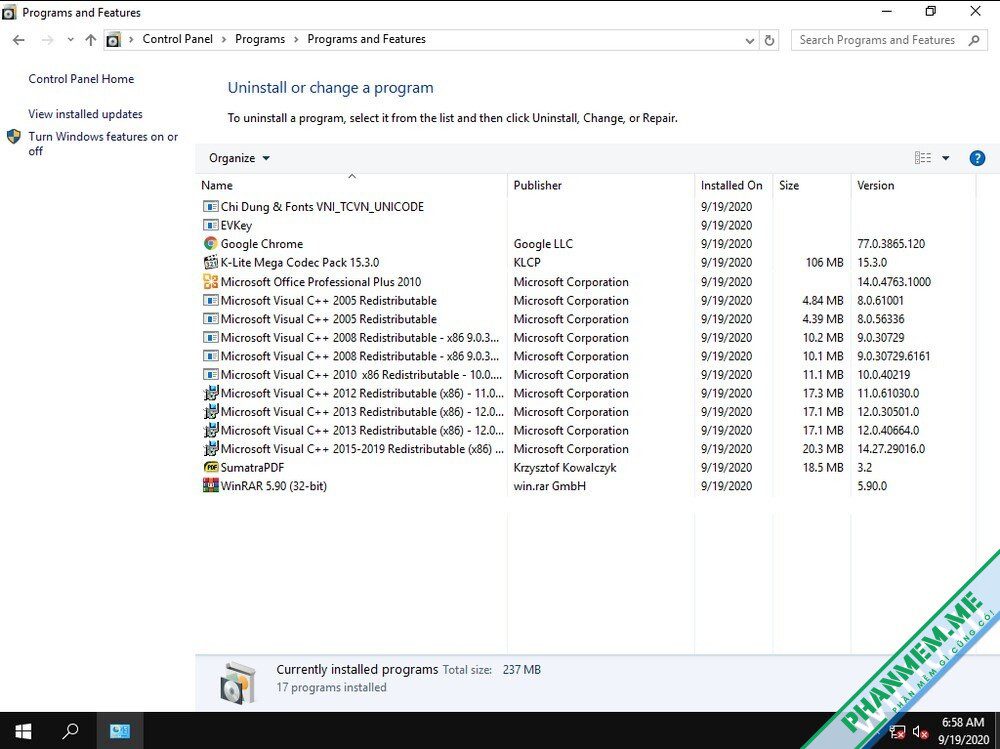The width and height of the screenshot is (1000, 749).
Task: Click the Control Panel icon in address bar
Action: pyautogui.click(x=114, y=40)
